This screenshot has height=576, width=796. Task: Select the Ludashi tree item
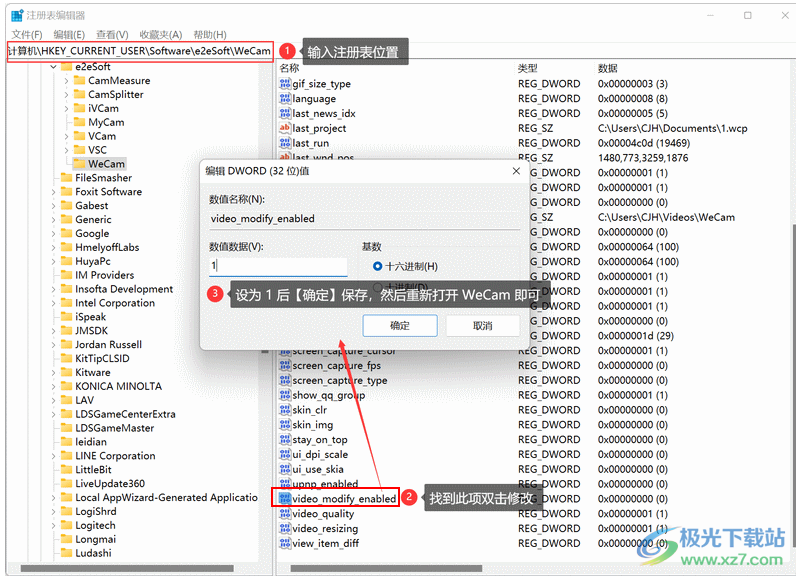pos(93,553)
